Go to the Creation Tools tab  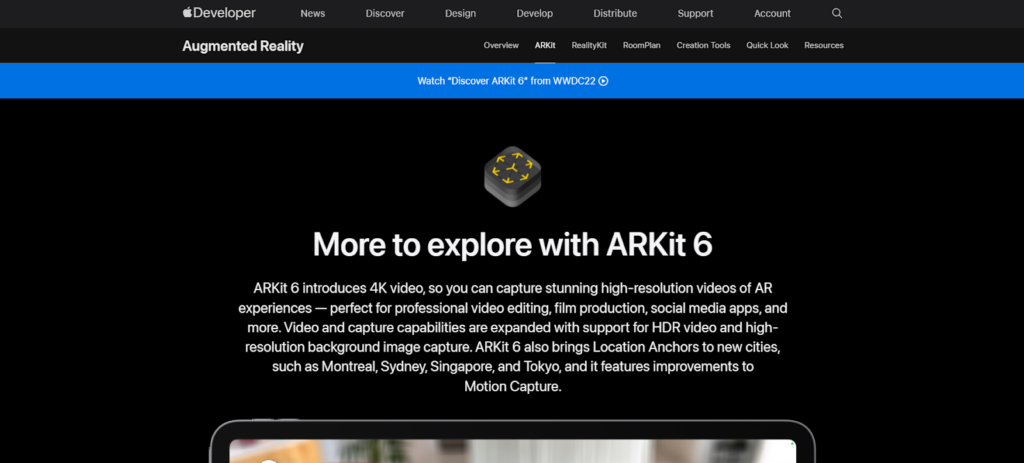coord(703,46)
